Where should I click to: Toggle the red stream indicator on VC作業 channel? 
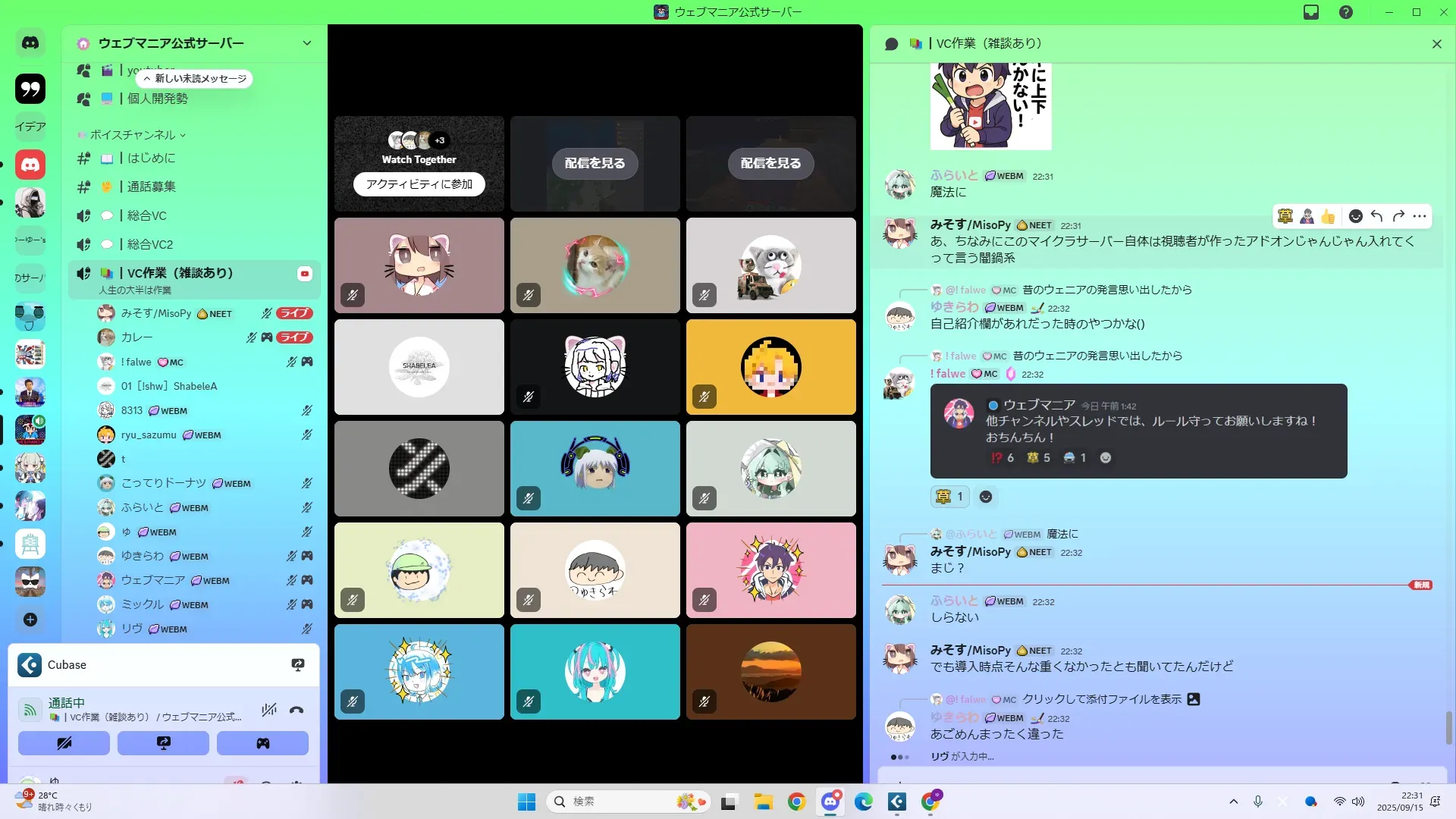(305, 274)
